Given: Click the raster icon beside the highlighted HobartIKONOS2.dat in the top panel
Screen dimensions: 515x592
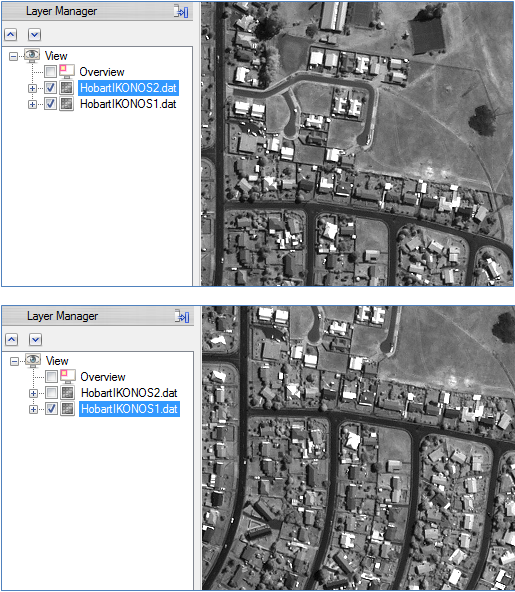Looking at the screenshot, I should click(67, 88).
